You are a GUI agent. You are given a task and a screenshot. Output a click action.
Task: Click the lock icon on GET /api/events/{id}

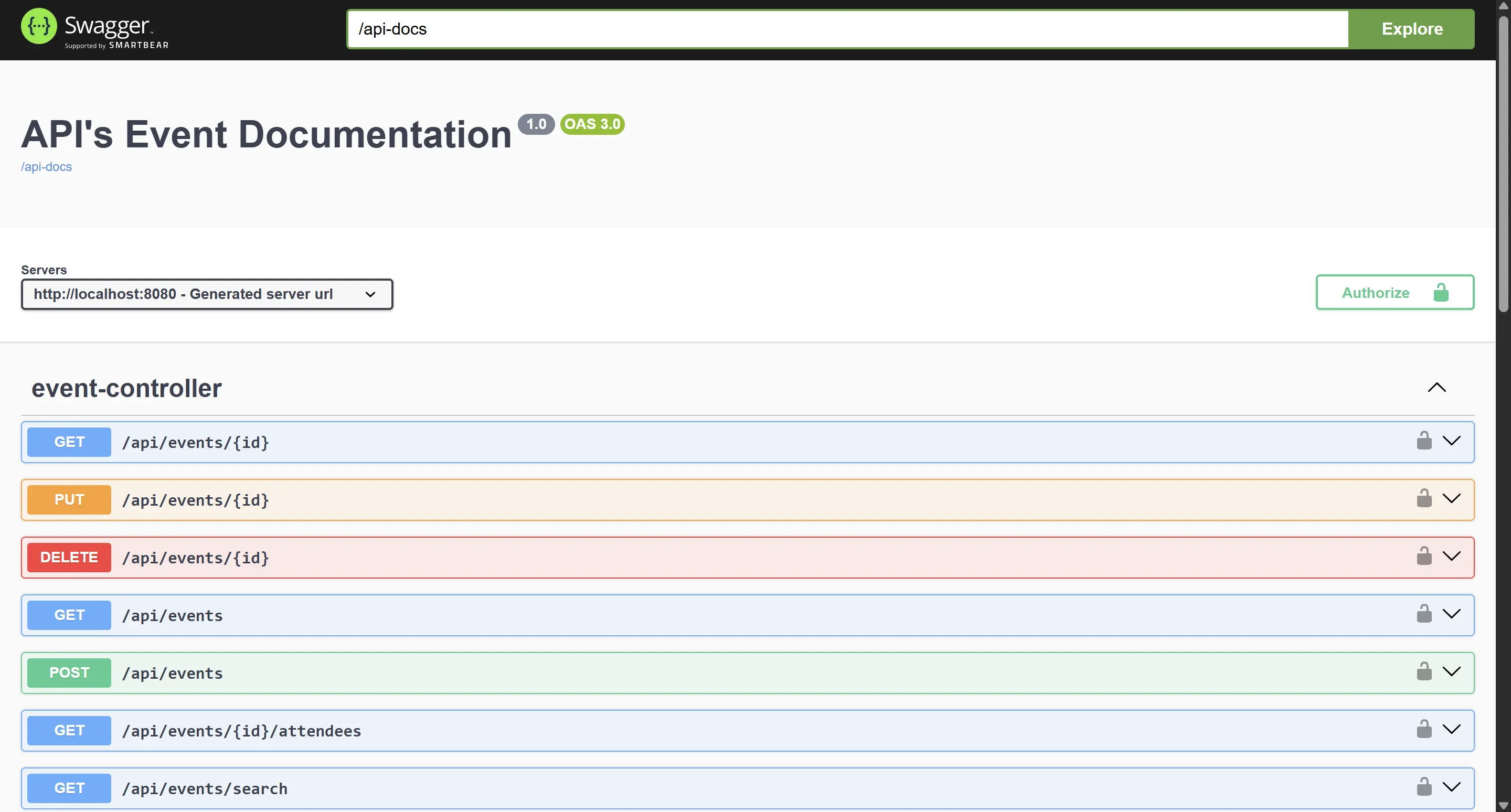coord(1424,442)
